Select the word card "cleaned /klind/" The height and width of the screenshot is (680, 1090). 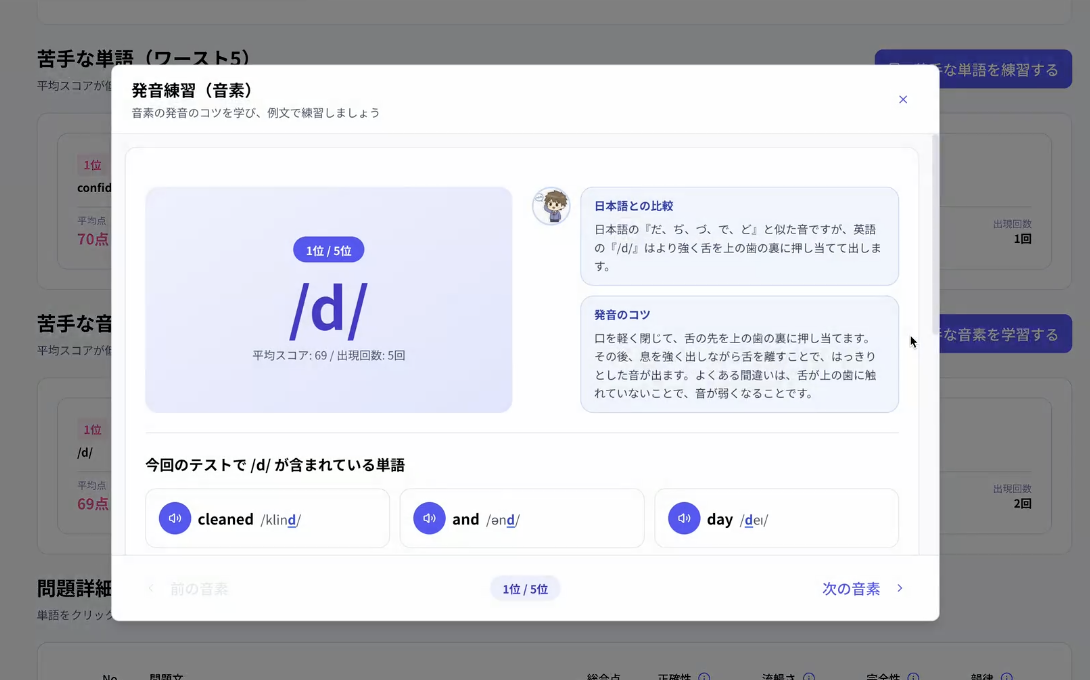click(267, 518)
